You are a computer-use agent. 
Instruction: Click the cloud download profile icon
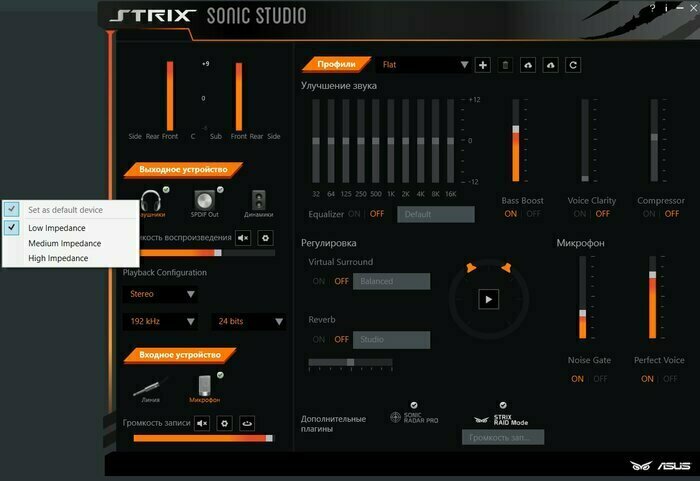click(x=550, y=65)
